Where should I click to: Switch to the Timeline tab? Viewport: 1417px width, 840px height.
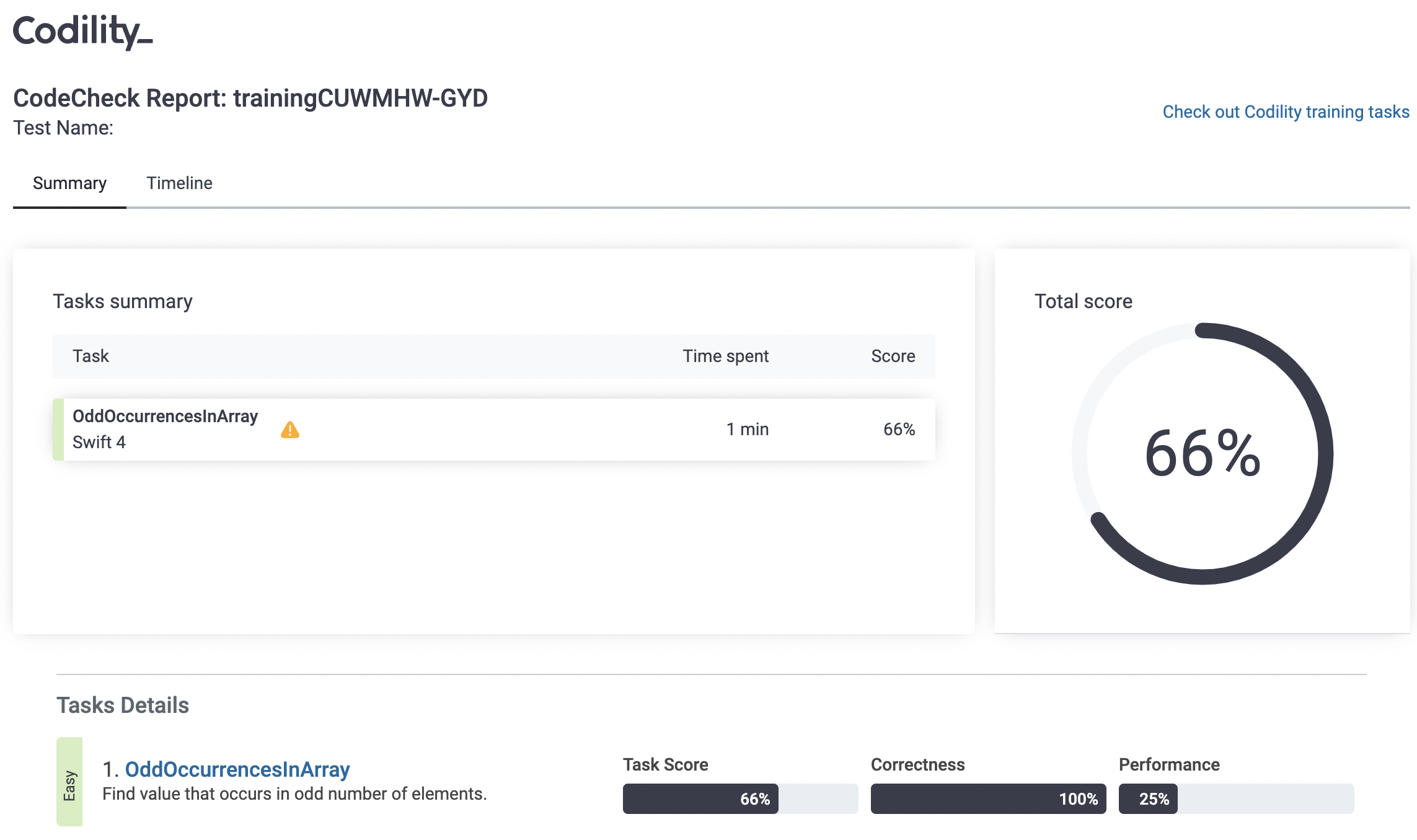pos(179,183)
